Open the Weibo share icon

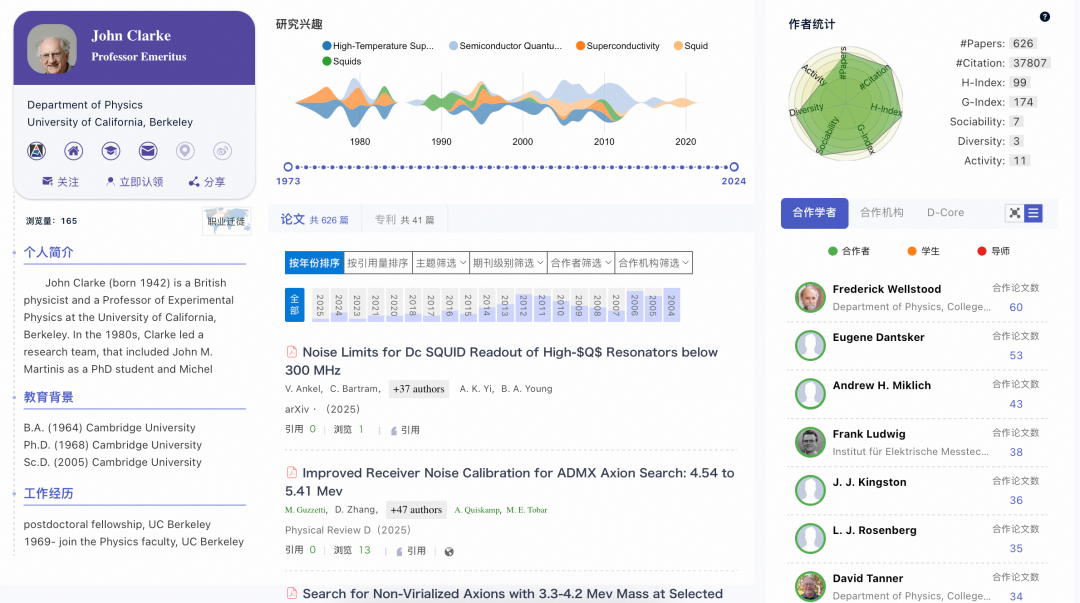click(x=221, y=150)
